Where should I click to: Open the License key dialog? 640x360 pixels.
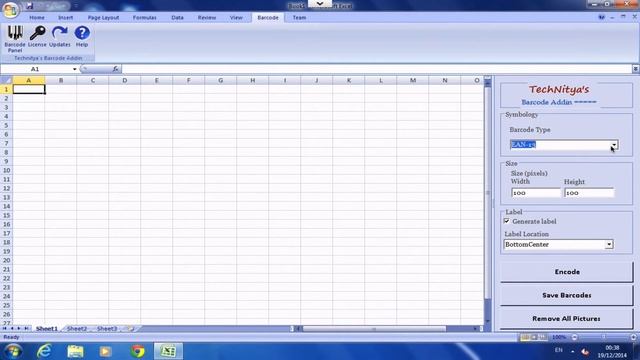(37, 37)
